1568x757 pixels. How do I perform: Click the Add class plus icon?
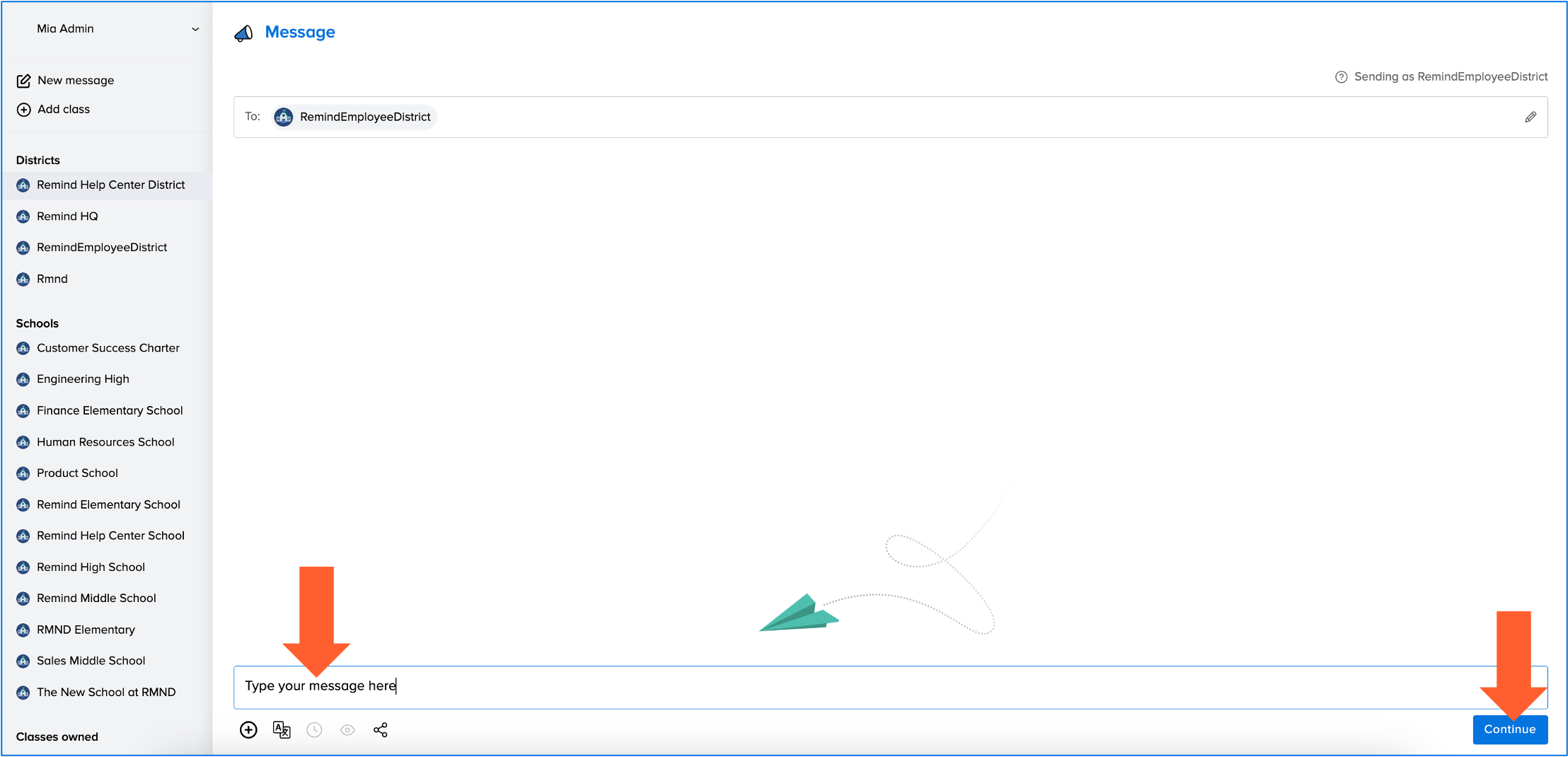coord(23,110)
